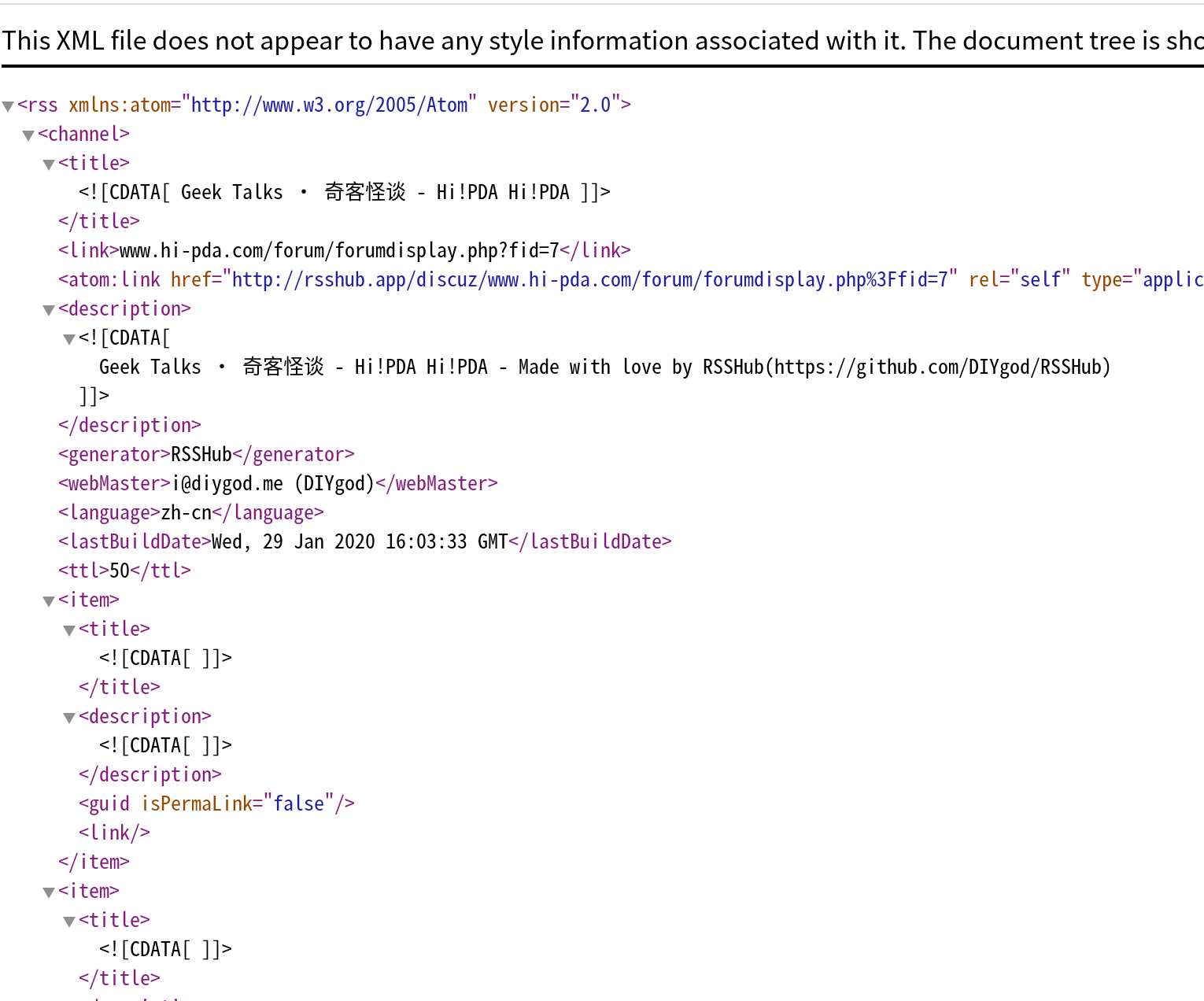
Task: Collapse the channel description element
Action: point(49,310)
